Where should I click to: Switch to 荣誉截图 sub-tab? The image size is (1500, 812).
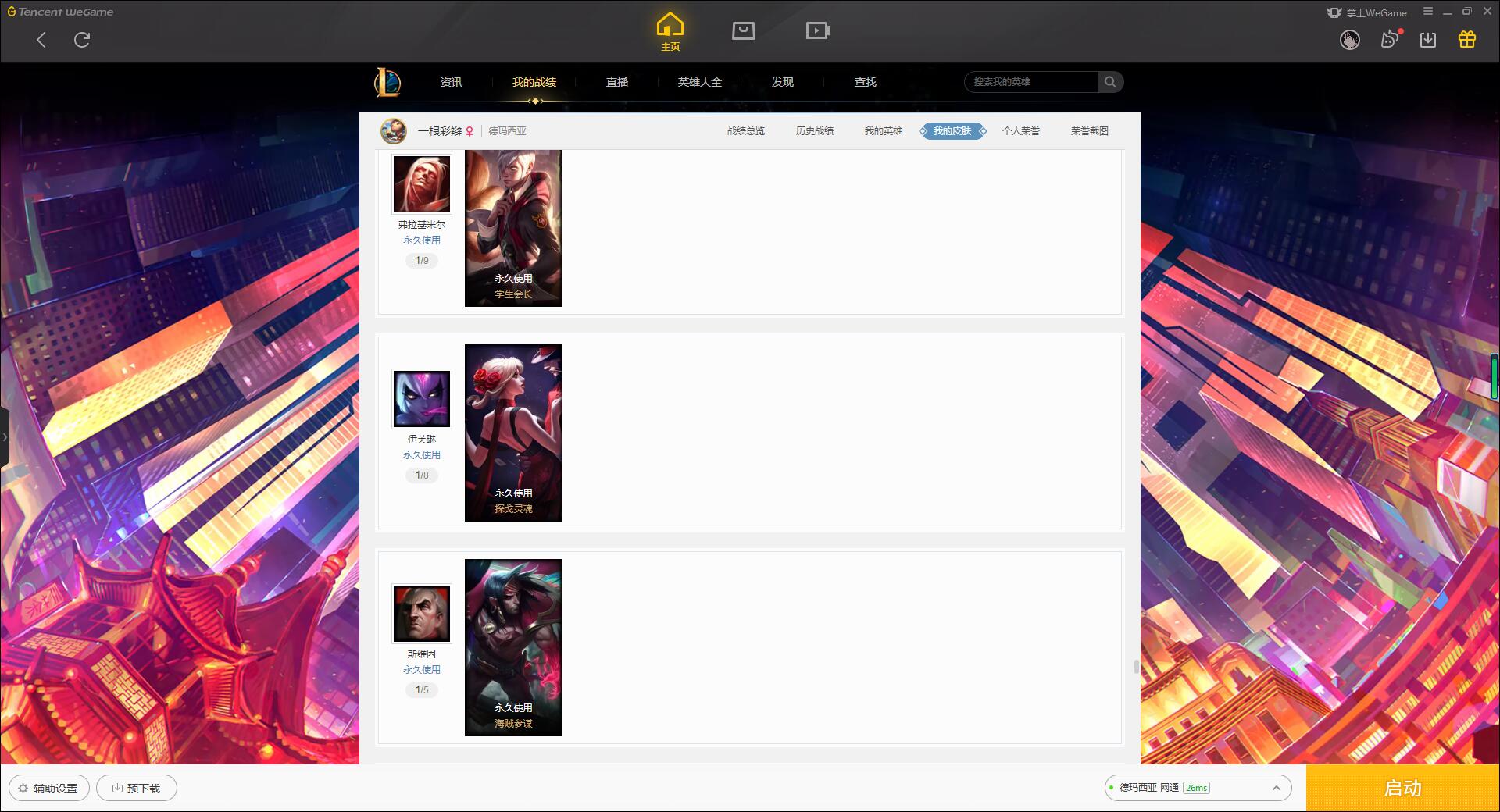pos(1090,131)
